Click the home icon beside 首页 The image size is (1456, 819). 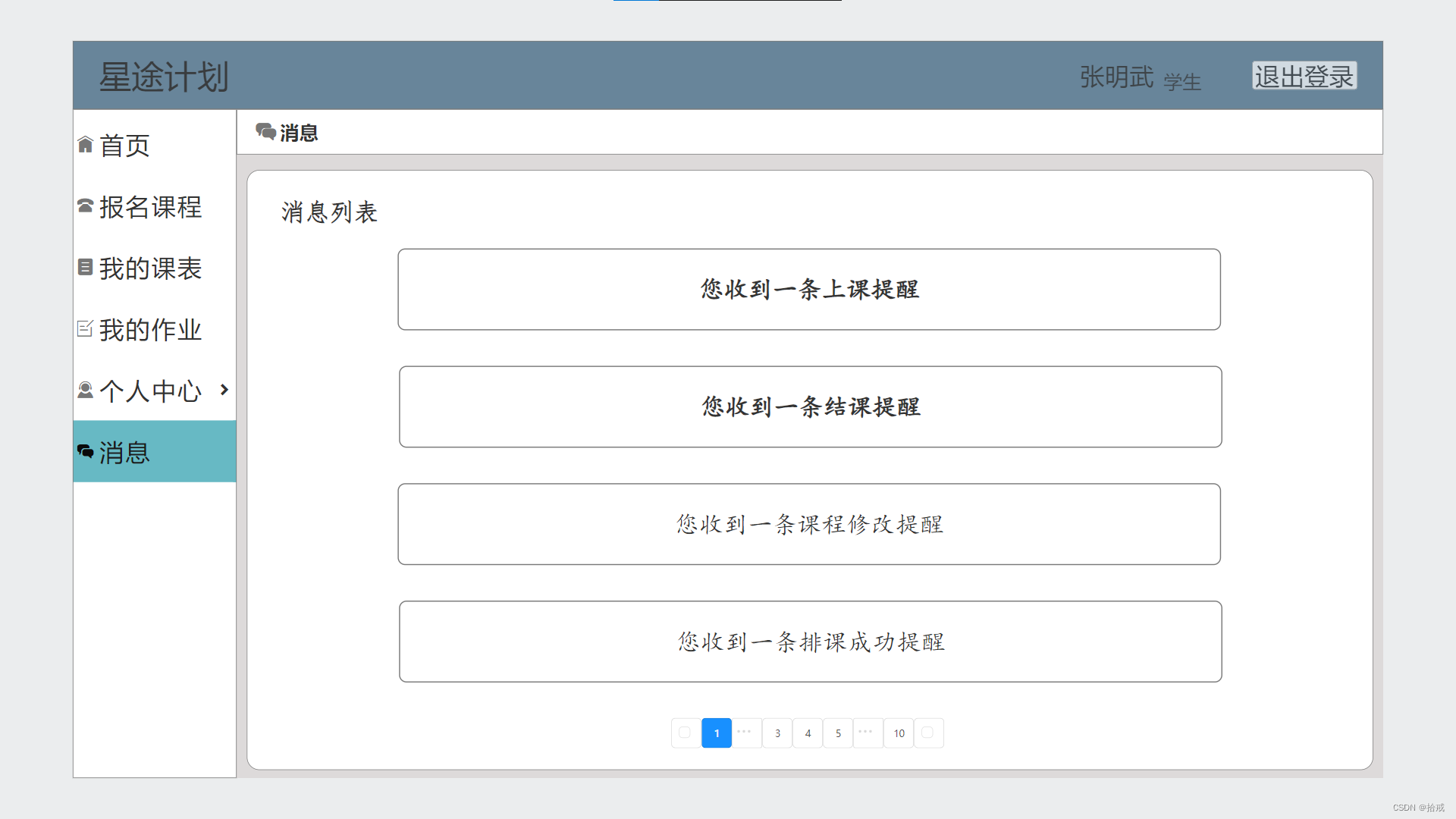tap(85, 145)
